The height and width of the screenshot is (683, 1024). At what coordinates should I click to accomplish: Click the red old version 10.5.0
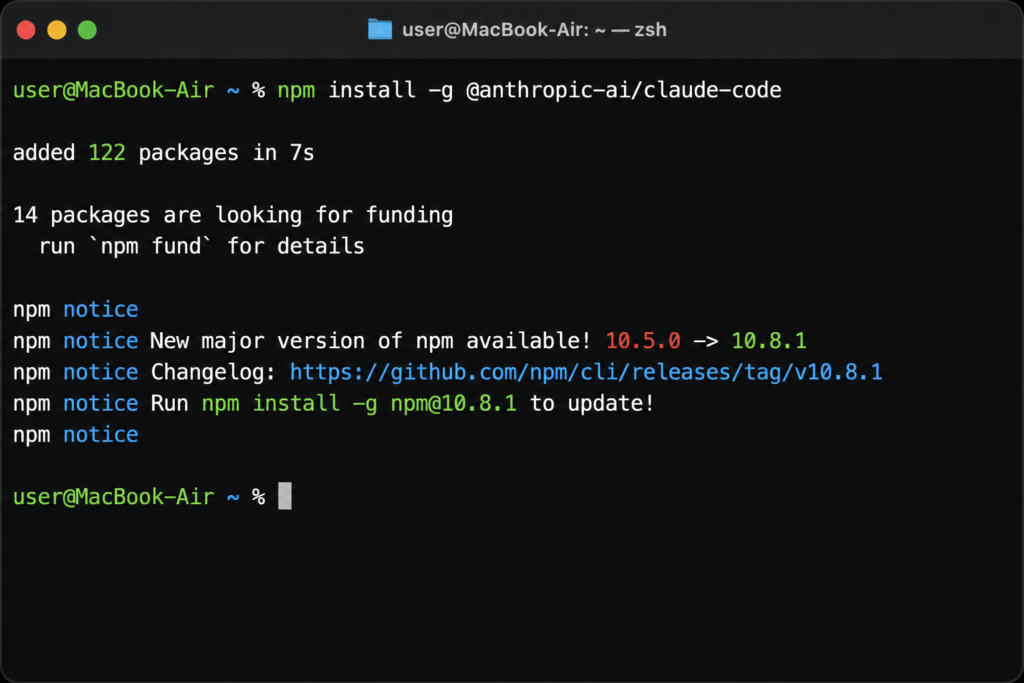[x=643, y=341]
